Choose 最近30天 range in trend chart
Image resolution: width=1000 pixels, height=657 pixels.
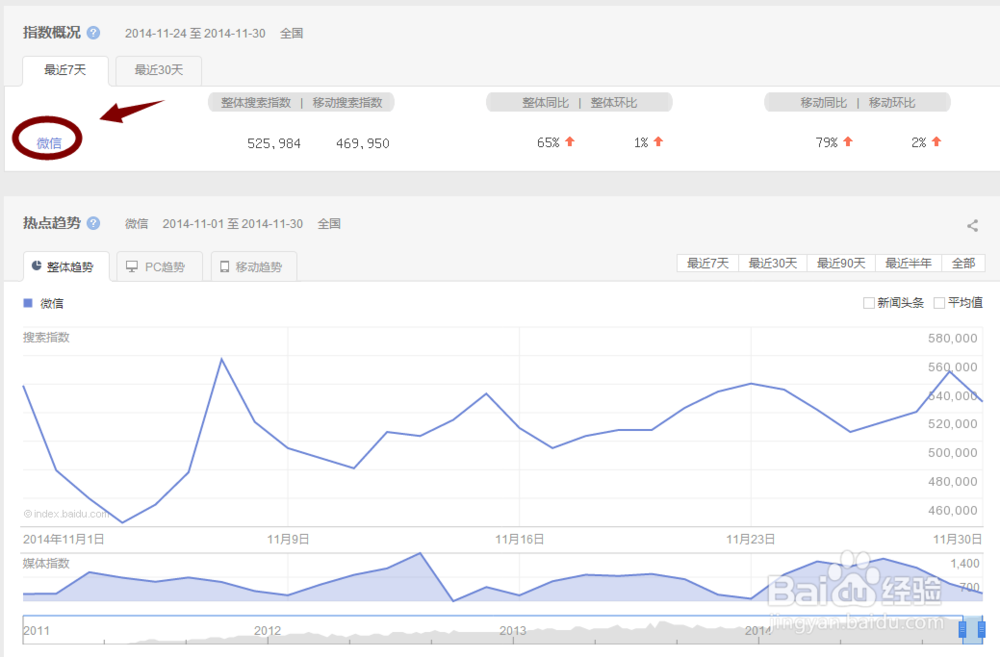click(772, 263)
